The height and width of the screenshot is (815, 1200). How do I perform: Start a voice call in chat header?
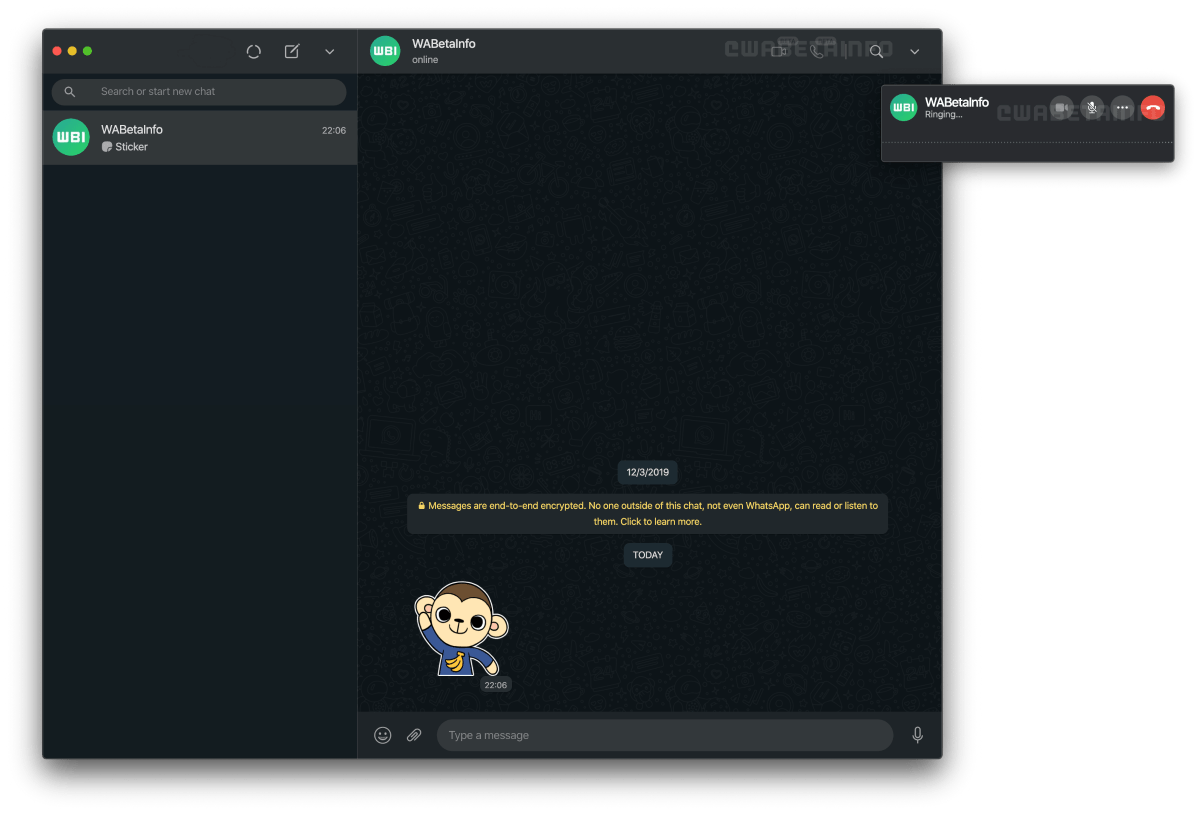[x=818, y=52]
